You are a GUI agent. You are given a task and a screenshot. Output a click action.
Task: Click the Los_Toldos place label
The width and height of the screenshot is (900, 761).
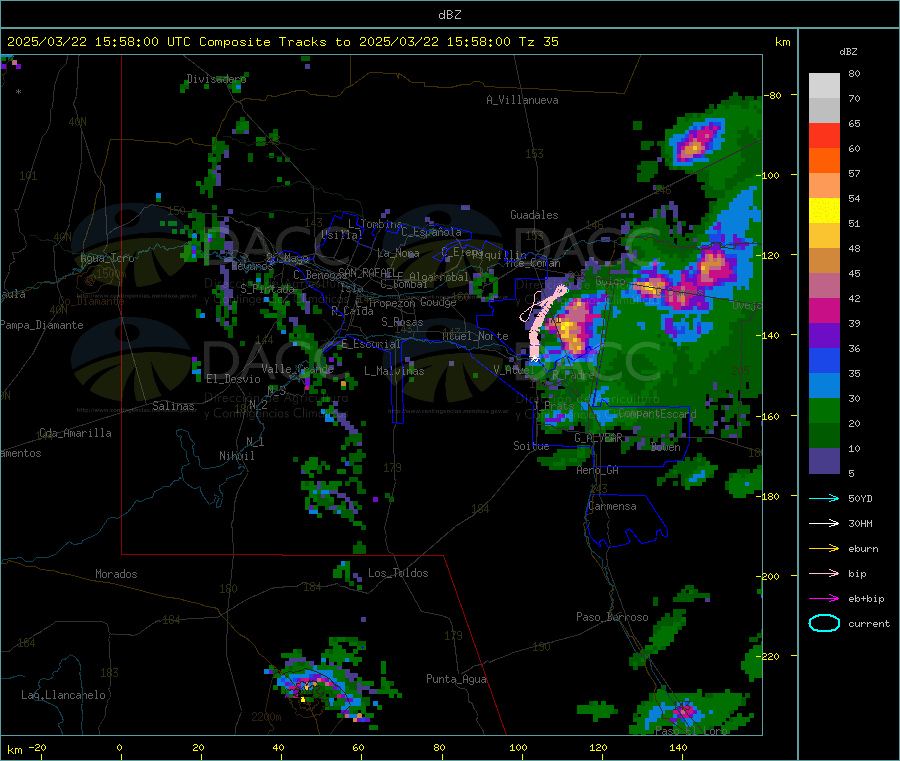[x=398, y=573]
